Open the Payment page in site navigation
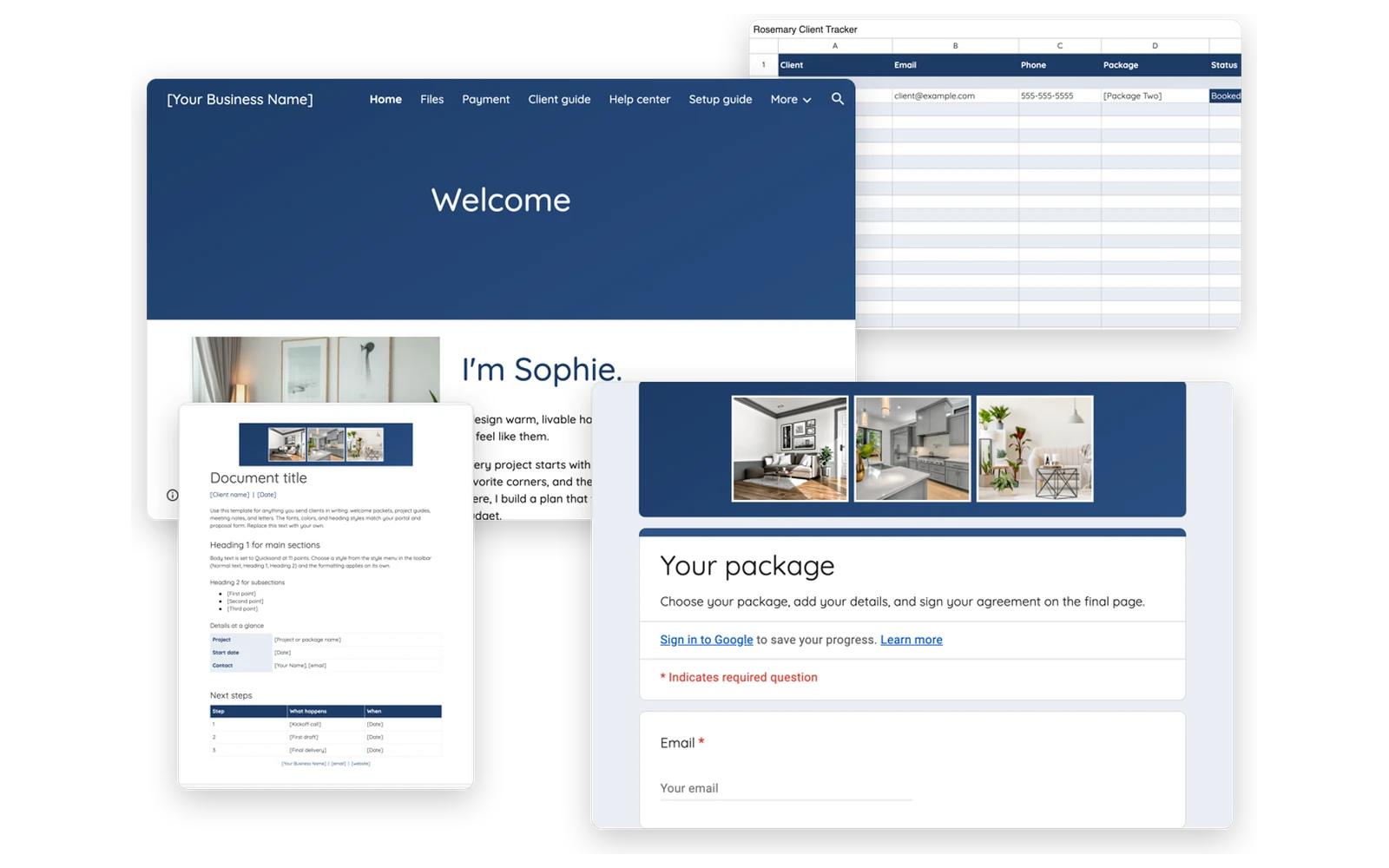Viewport: 1389px width, 868px height. 485,100
